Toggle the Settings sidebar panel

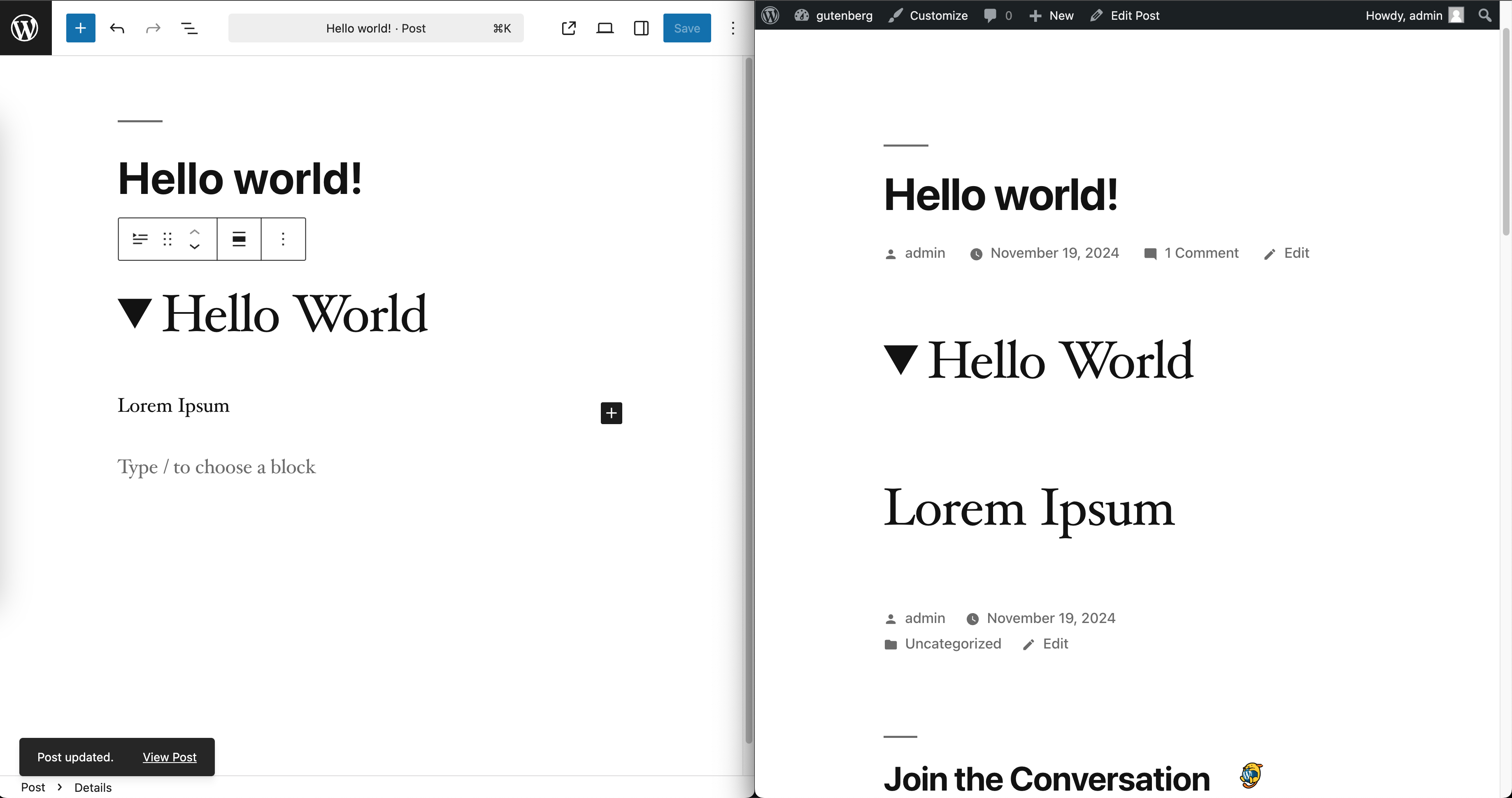641,28
